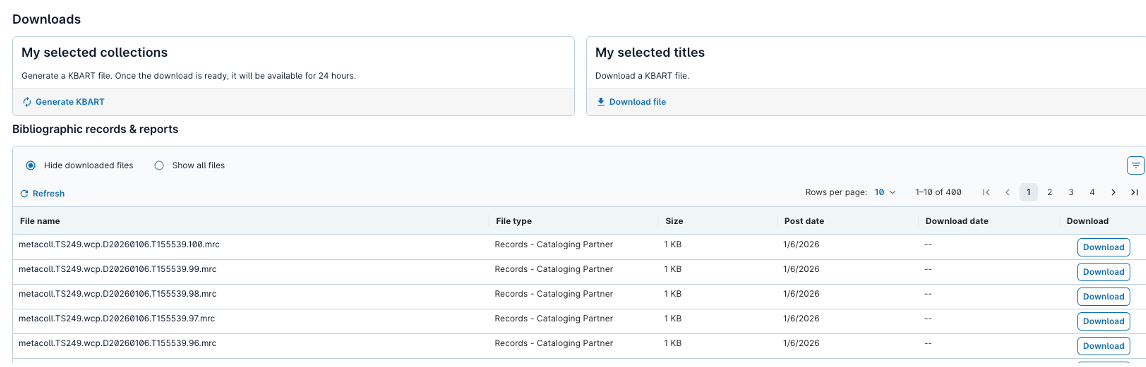Screen dimensions: 1146x367
Task: Click file name metacoll.TS249.wcp.D20260106.T155539.97.mrc
Action: [117, 319]
